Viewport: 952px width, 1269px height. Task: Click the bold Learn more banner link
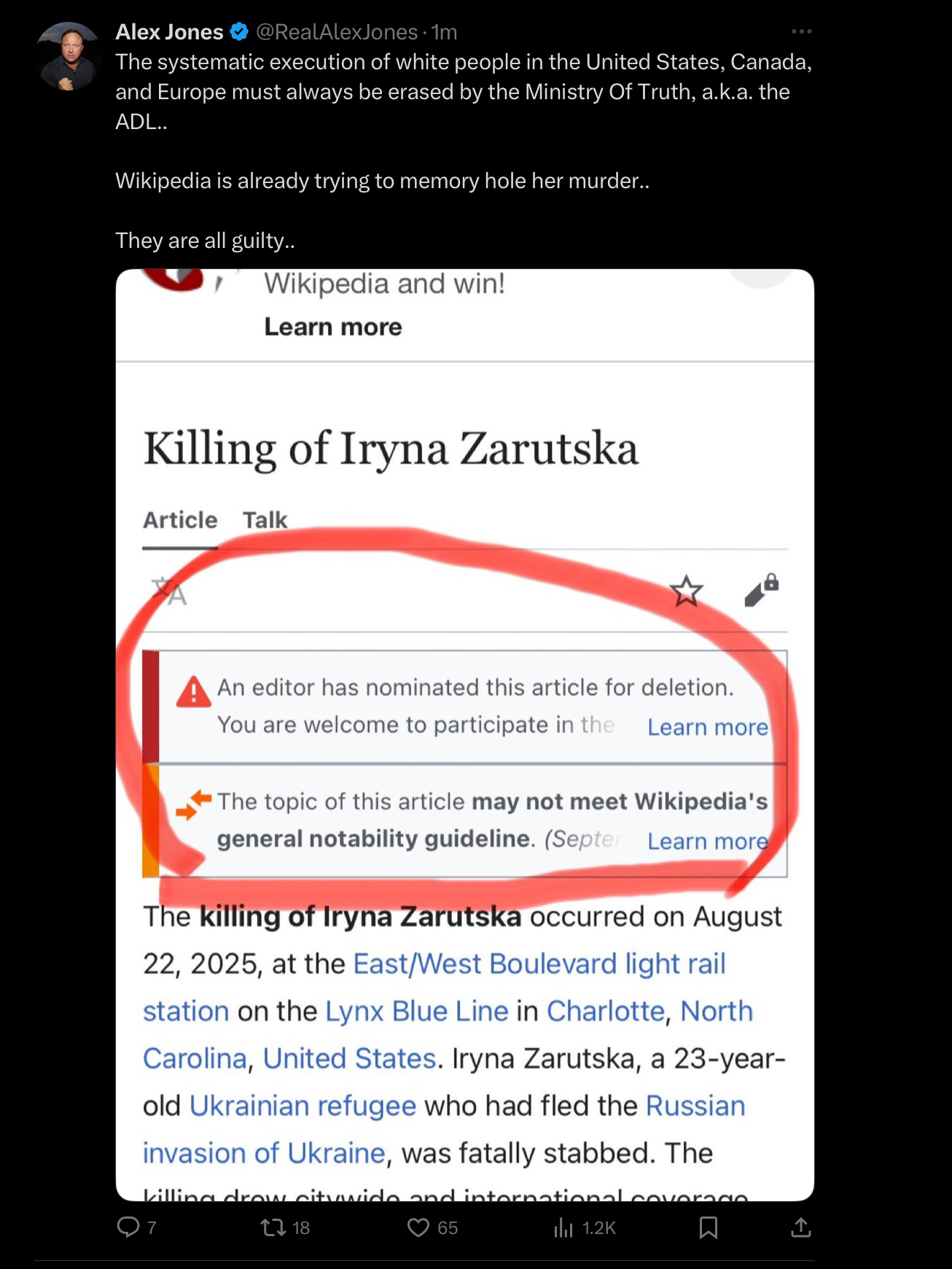point(333,327)
